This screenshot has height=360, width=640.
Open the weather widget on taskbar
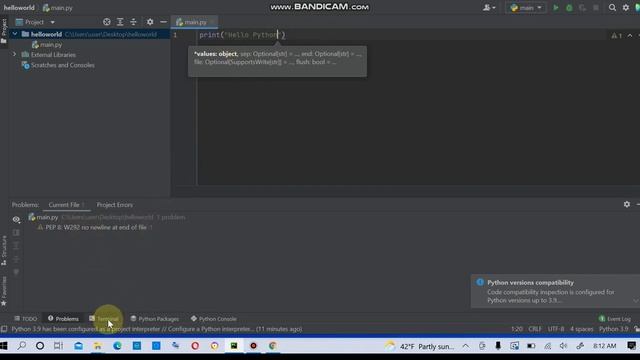coord(419,346)
